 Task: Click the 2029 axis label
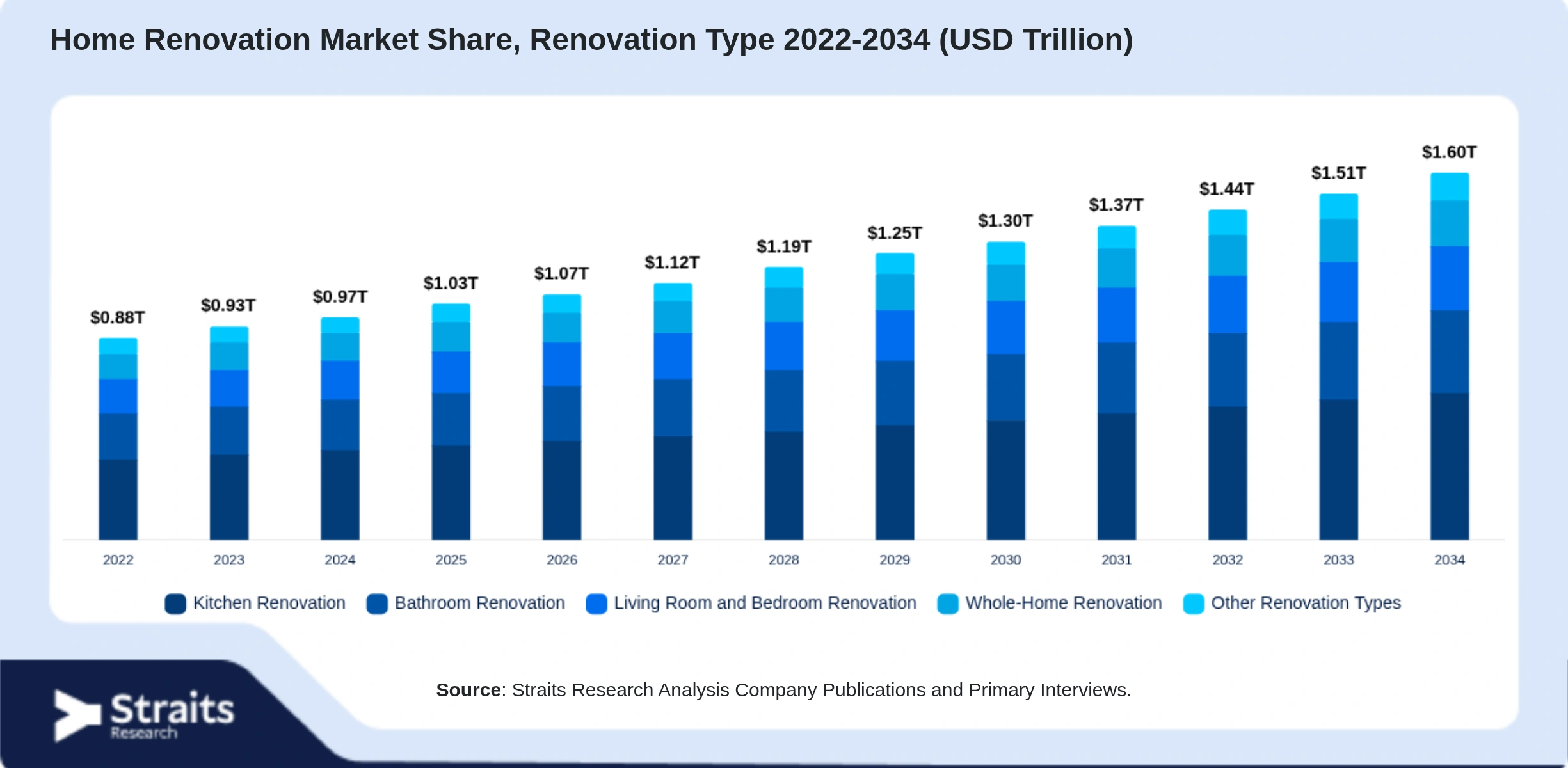[895, 560]
